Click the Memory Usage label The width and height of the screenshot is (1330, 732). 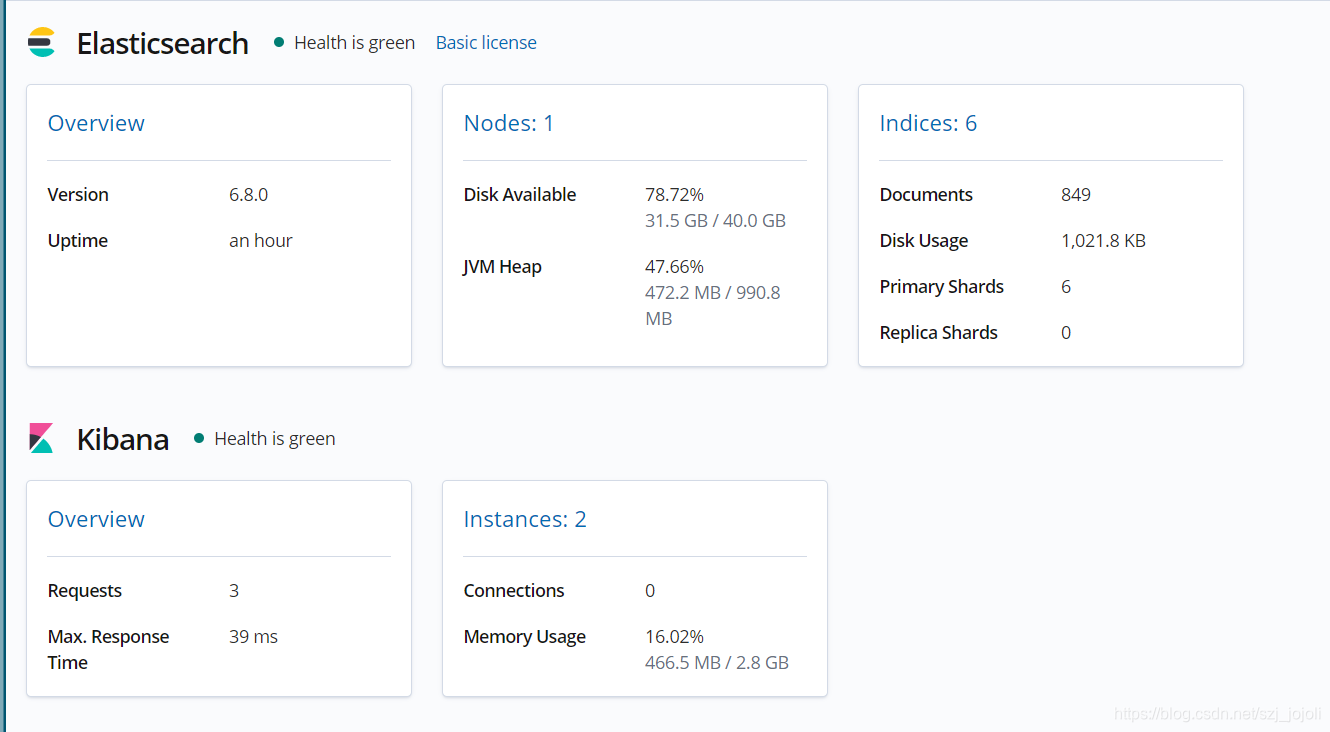[525, 636]
